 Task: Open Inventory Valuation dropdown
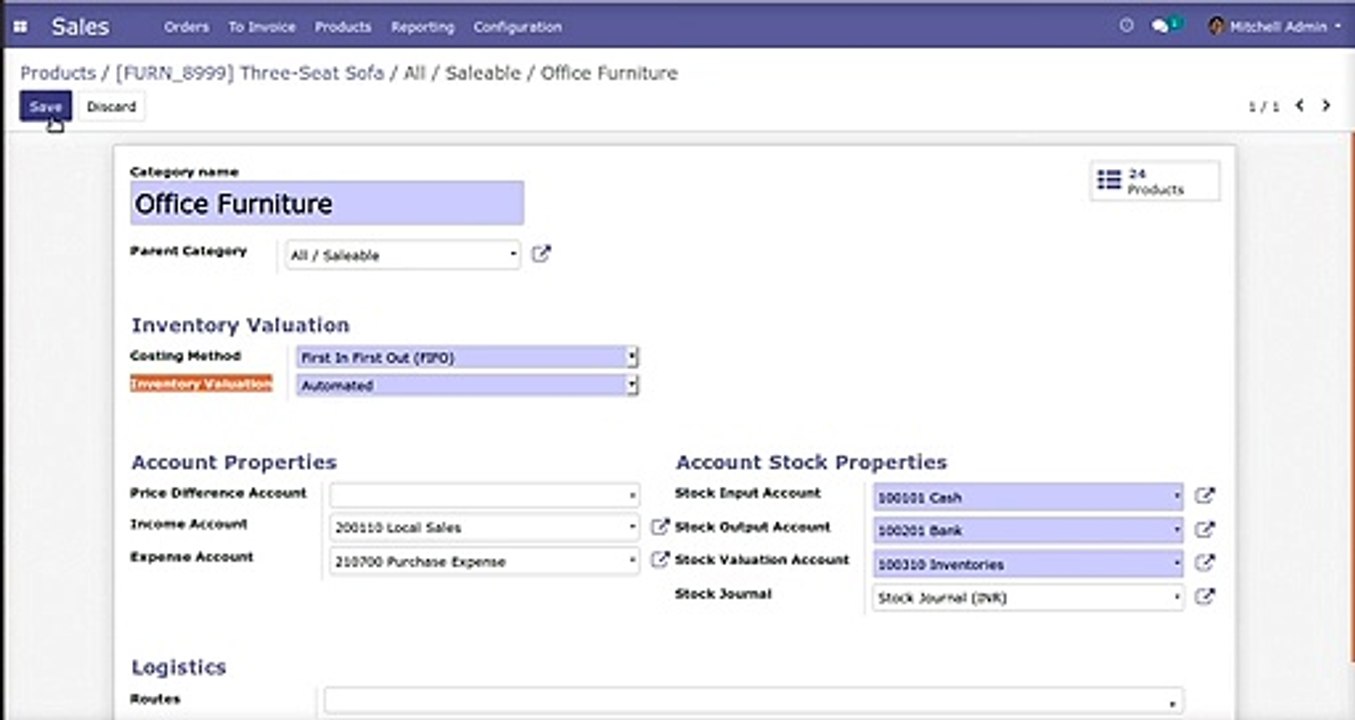(x=467, y=385)
